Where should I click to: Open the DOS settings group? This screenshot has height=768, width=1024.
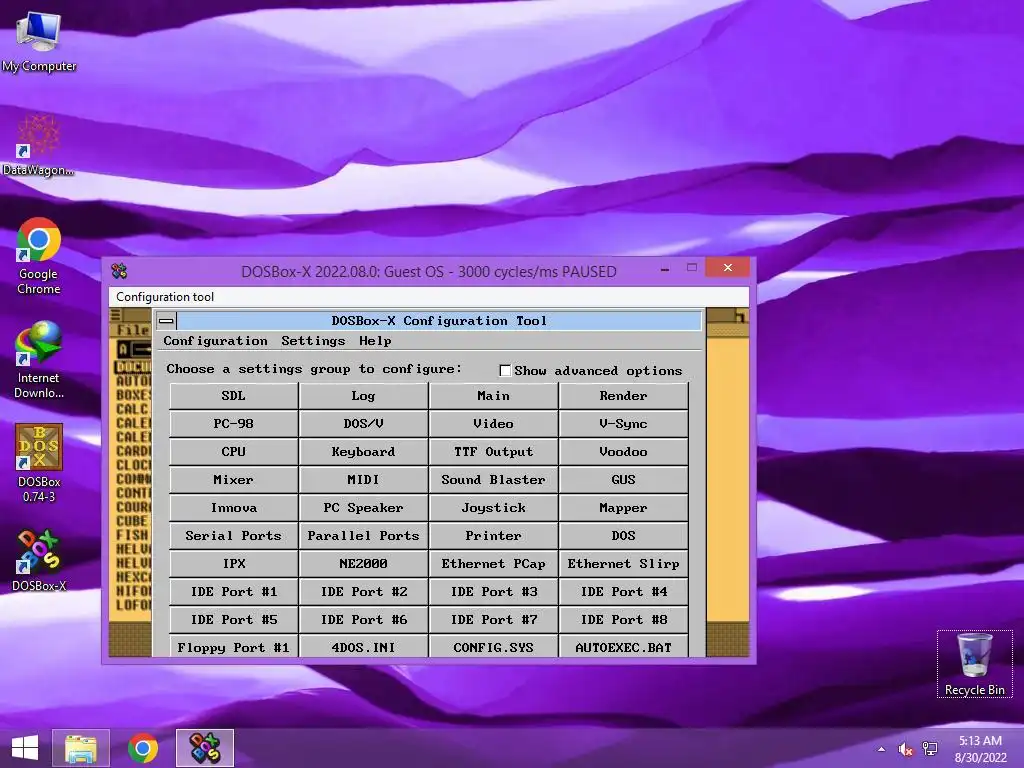[x=623, y=536]
